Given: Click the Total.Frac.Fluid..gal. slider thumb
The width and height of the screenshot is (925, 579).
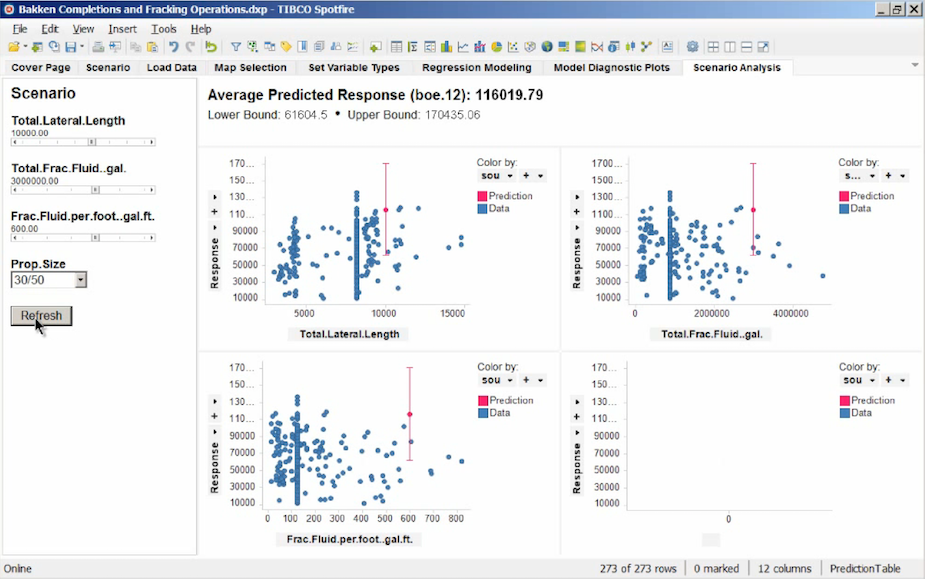Looking at the screenshot, I should point(95,189).
